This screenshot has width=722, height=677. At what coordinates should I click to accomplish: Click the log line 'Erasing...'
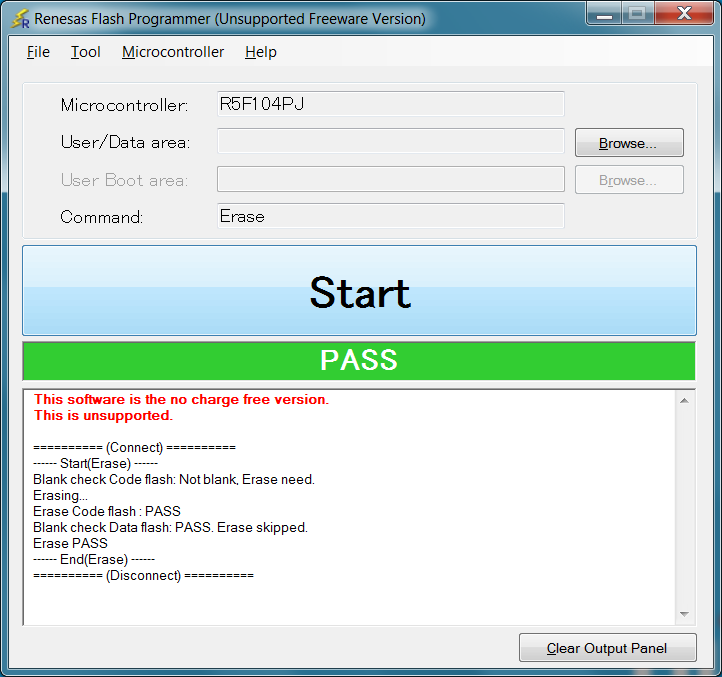(60, 496)
